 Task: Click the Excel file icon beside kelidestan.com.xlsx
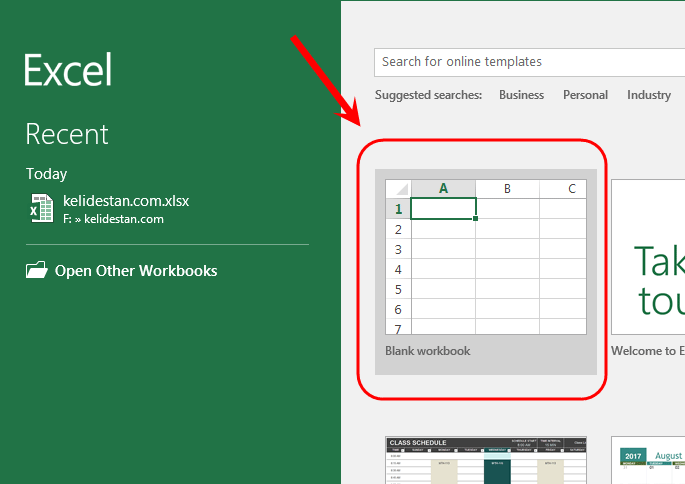(x=42, y=208)
